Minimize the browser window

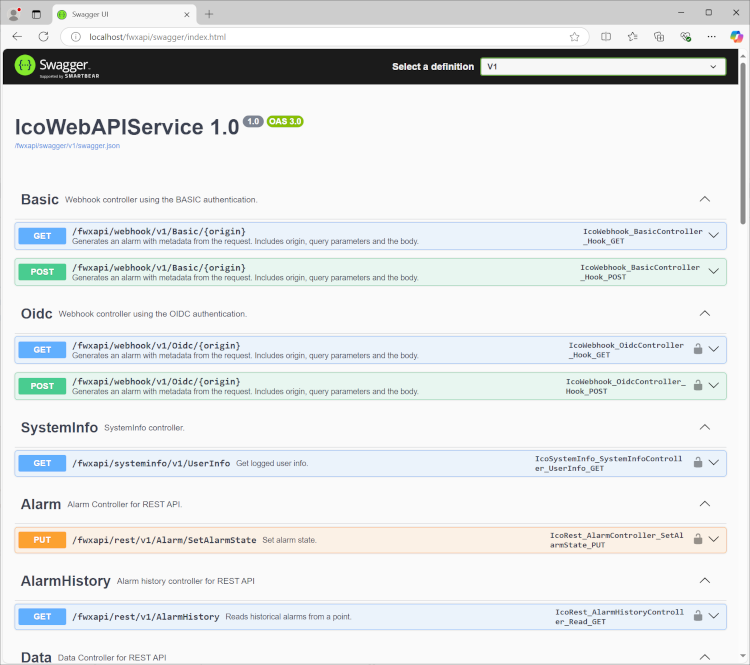(681, 13)
